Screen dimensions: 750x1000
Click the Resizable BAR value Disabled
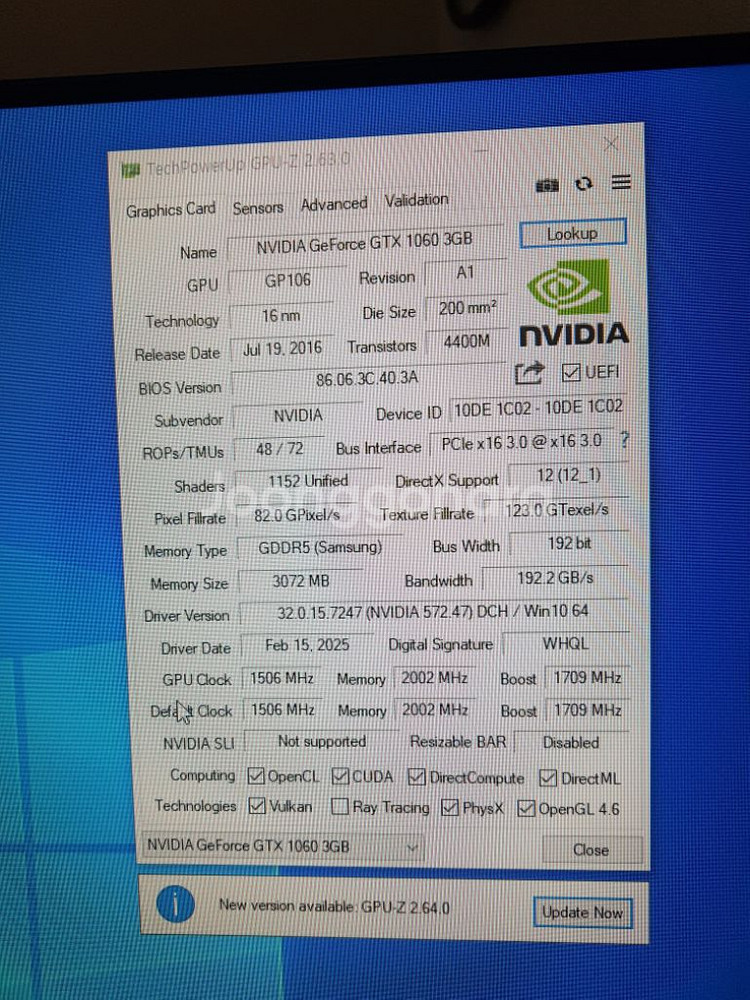(x=571, y=743)
